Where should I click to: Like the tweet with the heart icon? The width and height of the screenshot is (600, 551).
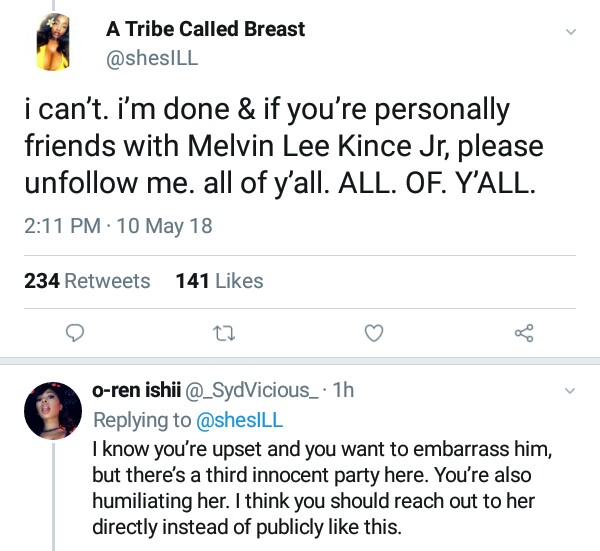(x=373, y=332)
